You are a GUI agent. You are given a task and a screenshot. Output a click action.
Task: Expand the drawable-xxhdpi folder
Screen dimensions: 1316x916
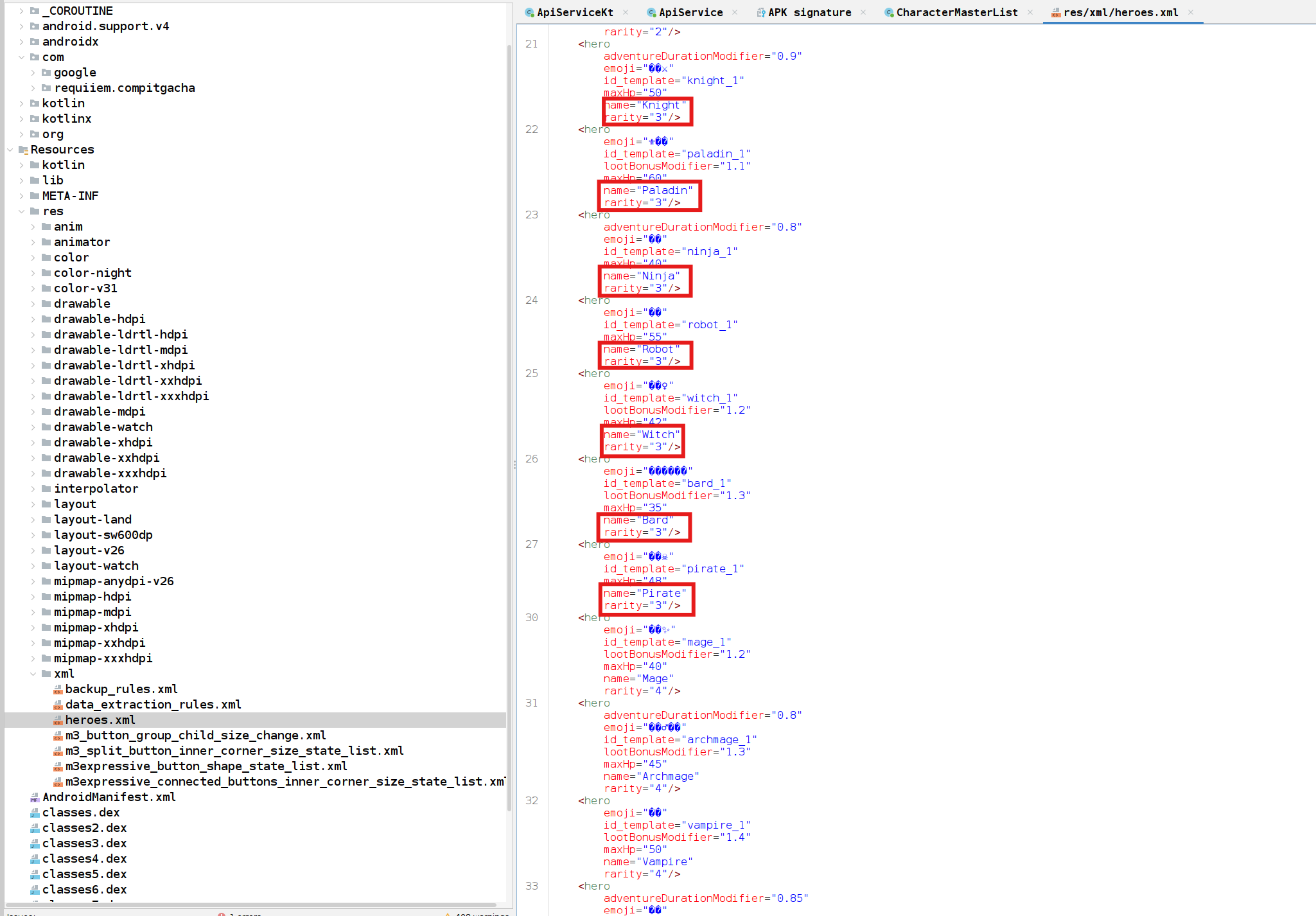34,457
